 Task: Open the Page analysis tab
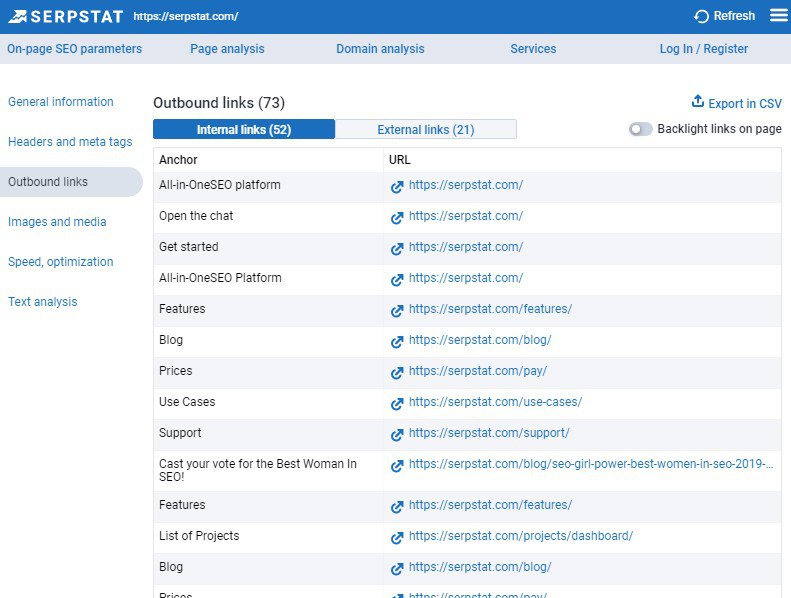[x=227, y=49]
